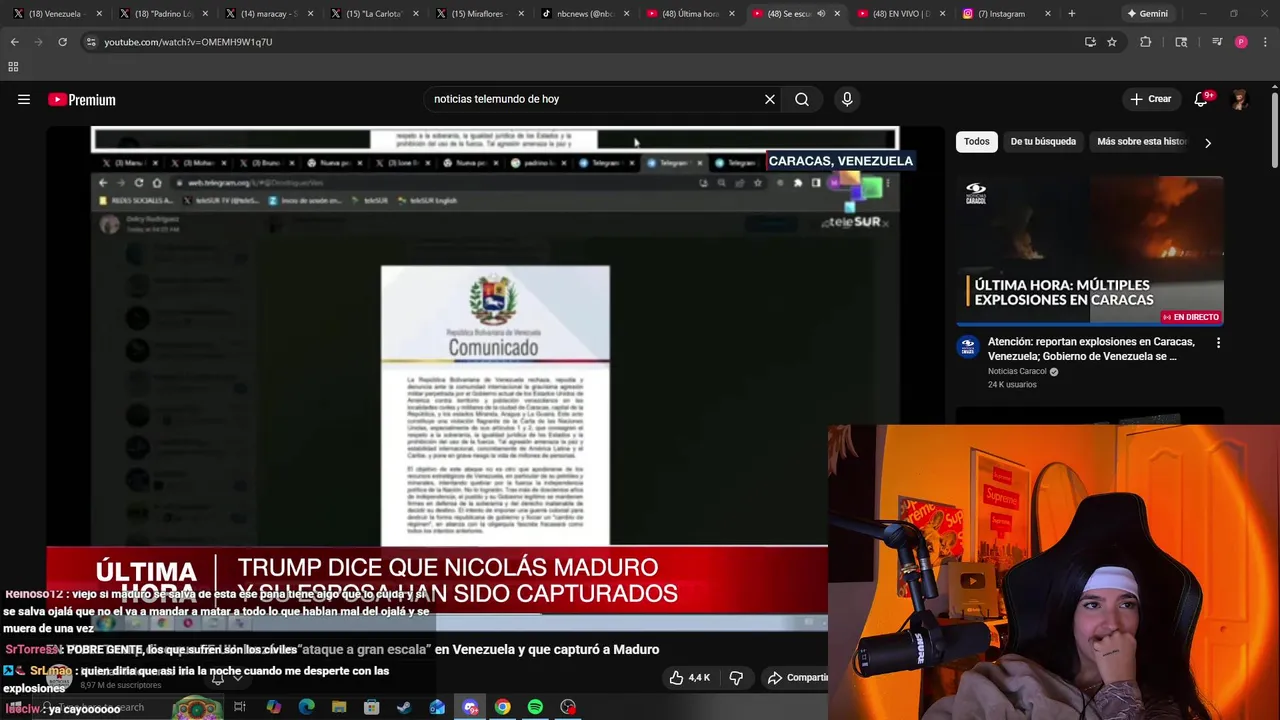1280x720 pixels.
Task: Open OBS recording app in taskbar
Action: [568, 707]
